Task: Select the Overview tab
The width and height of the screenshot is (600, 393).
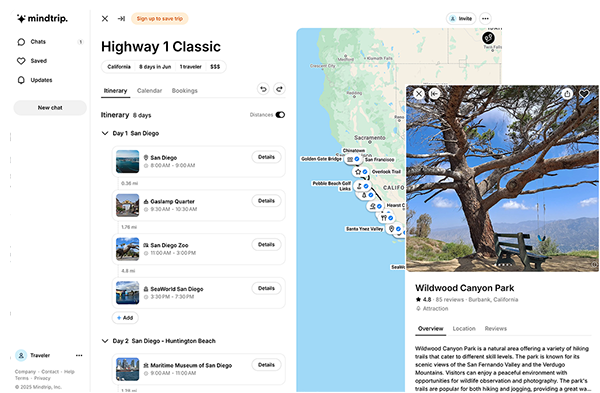Action: [430, 329]
